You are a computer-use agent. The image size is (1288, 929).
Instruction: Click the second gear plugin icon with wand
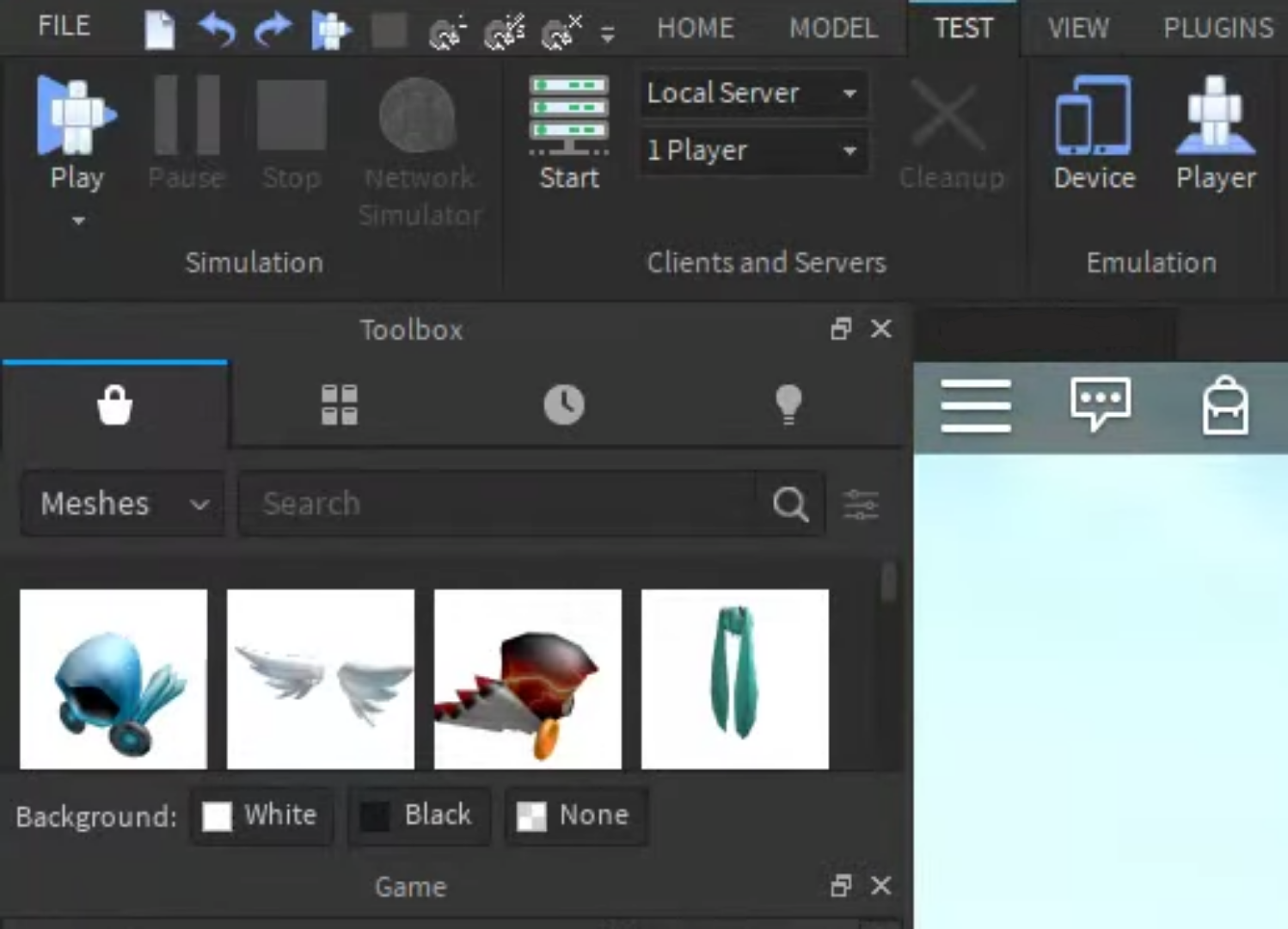[505, 32]
